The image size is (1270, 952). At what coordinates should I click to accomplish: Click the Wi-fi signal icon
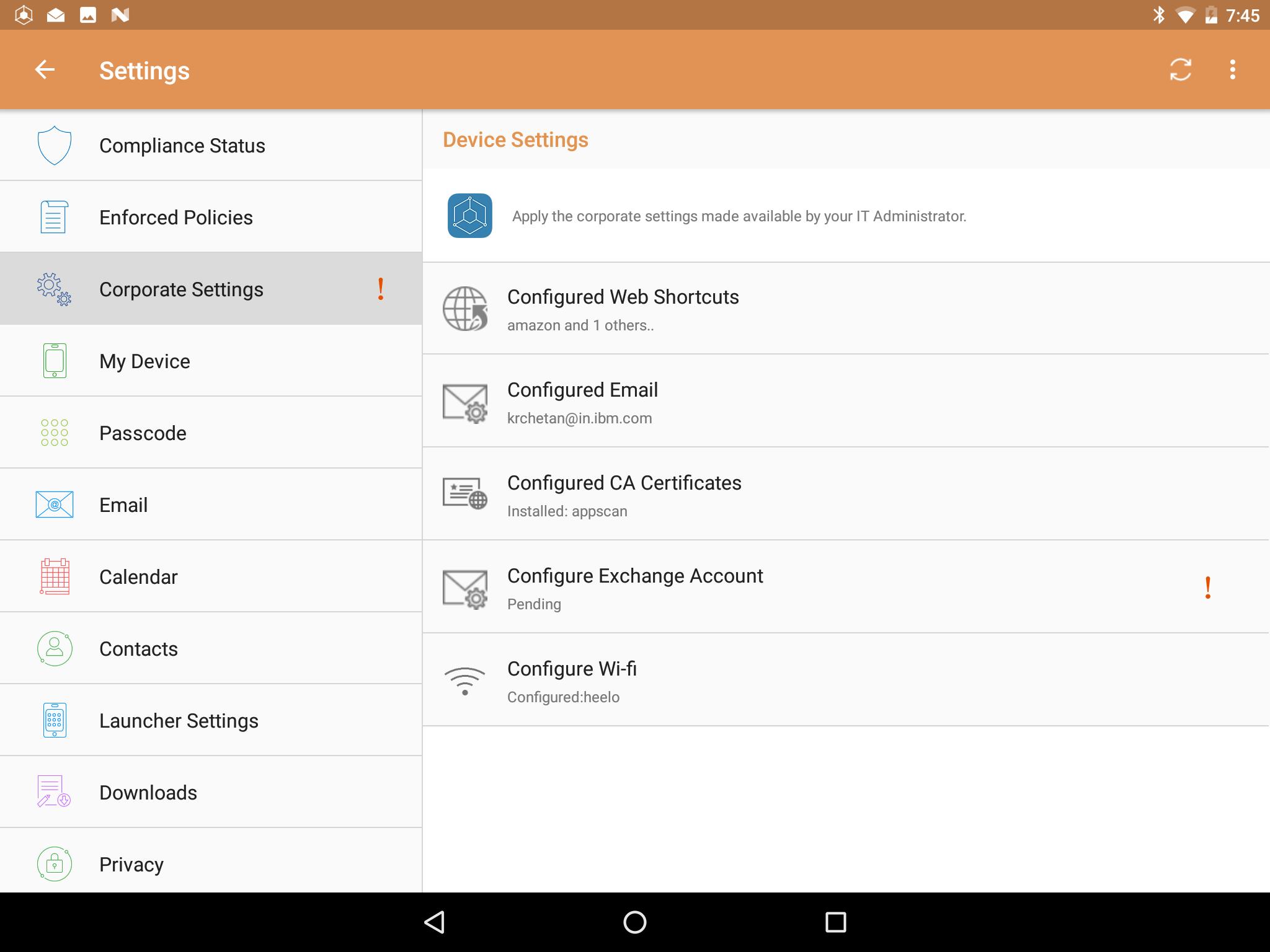[465, 681]
